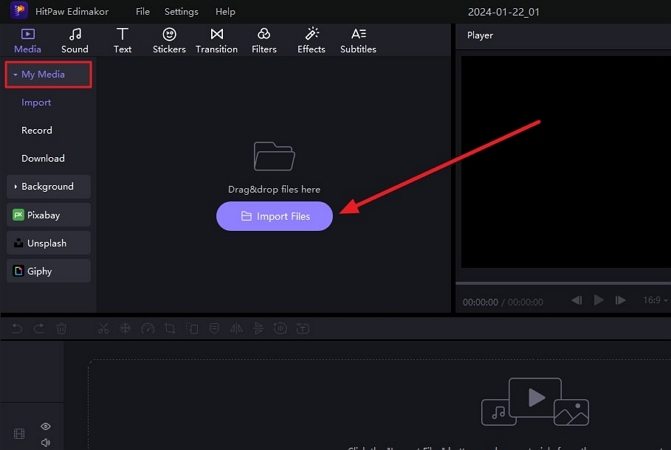Open the Transition tab

[x=217, y=41]
